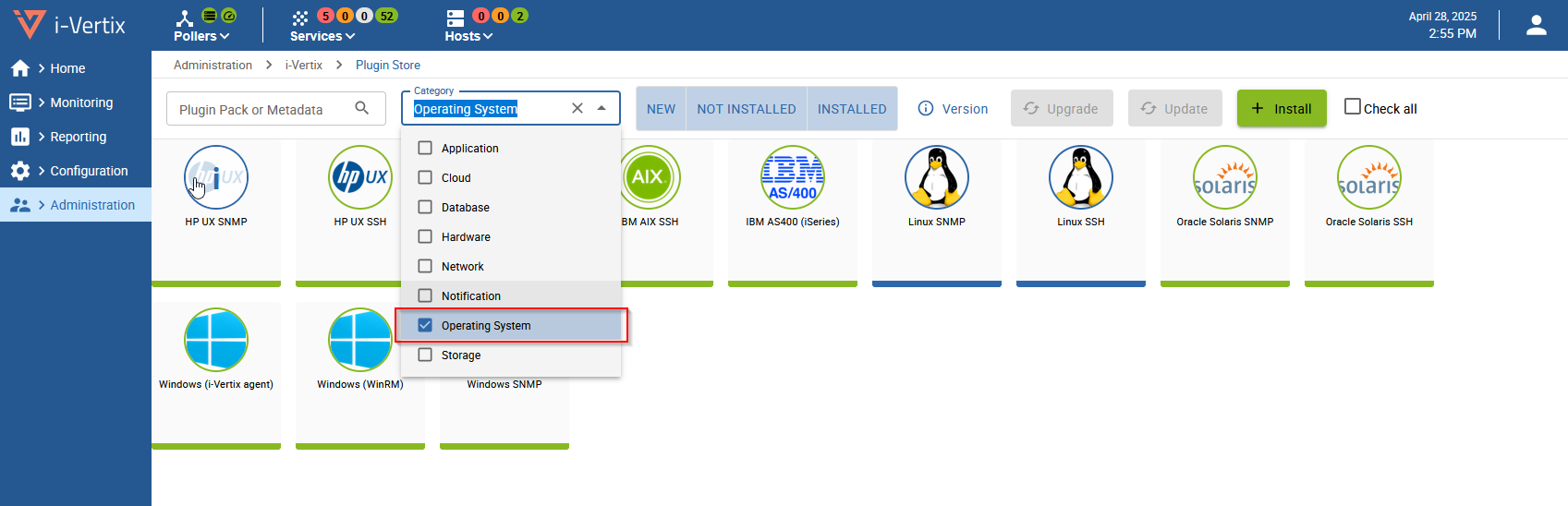Select the Oracle Solaris SSH icon
Image resolution: width=1568 pixels, height=506 pixels.
[x=1369, y=177]
